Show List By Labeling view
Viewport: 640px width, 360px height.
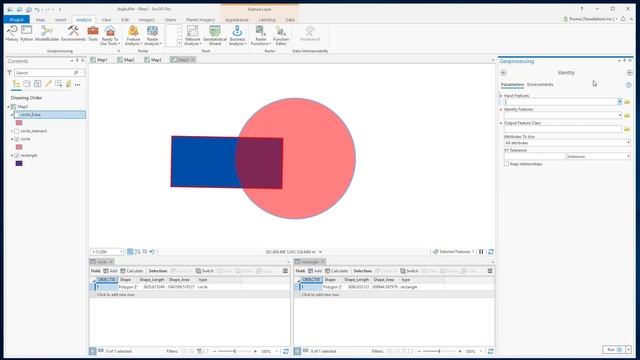tap(69, 84)
